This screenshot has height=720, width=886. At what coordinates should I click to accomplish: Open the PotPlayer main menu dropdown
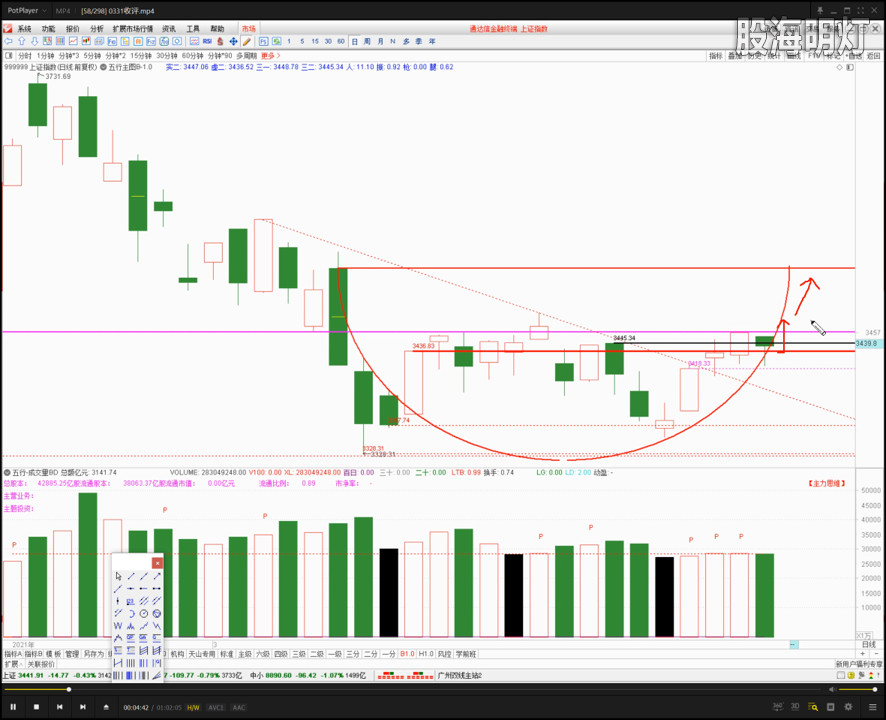click(x=27, y=11)
